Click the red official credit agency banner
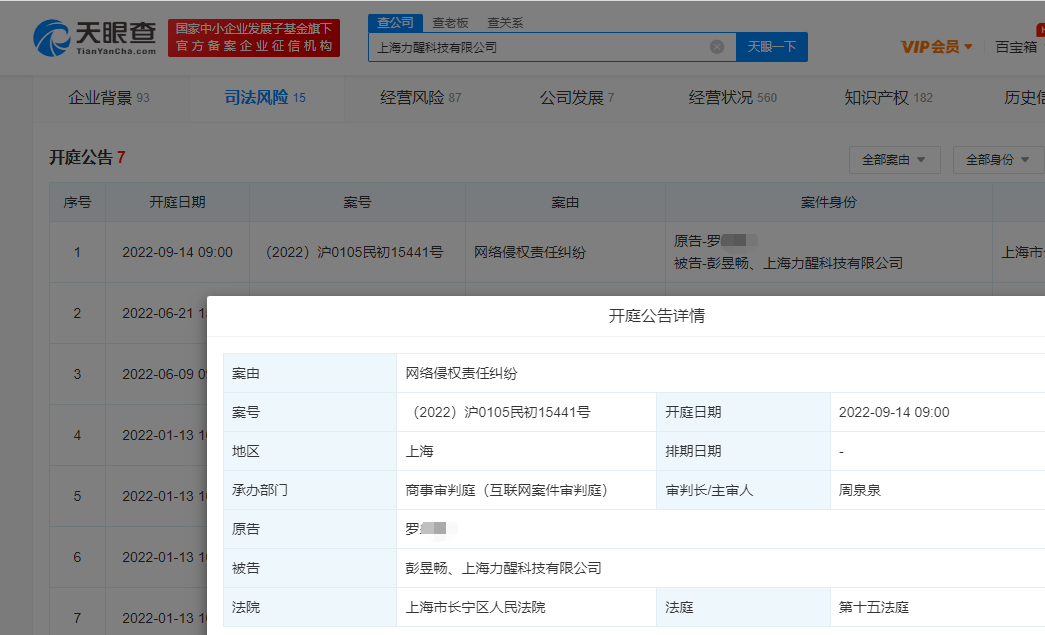Screen dimensions: 1045x635 254,38
